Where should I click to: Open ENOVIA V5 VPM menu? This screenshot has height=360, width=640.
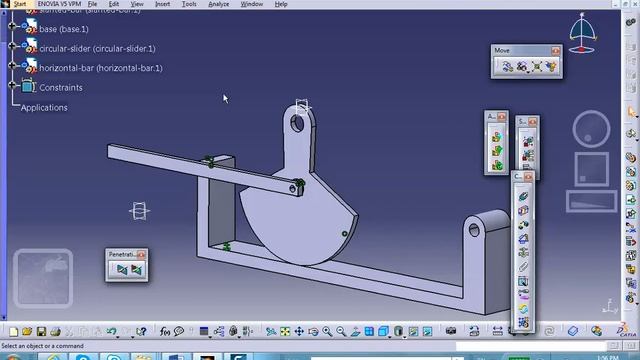coord(59,4)
